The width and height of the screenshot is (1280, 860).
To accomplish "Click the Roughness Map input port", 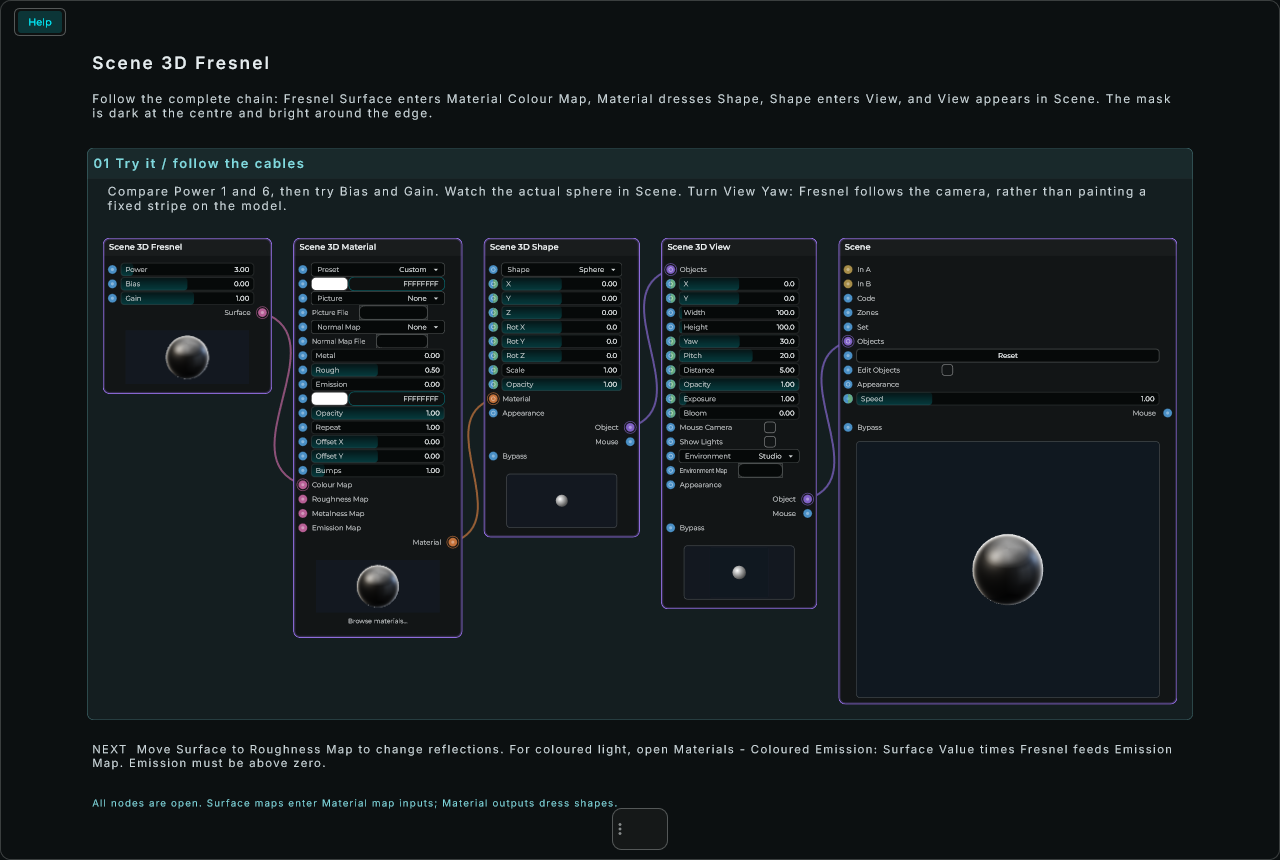I will 303,499.
